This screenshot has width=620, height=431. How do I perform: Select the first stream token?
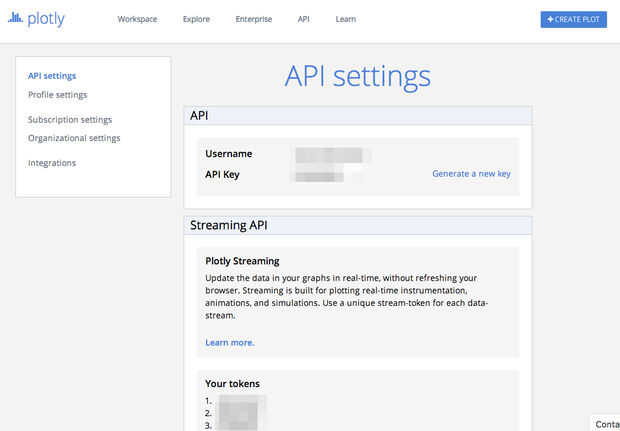241,399
